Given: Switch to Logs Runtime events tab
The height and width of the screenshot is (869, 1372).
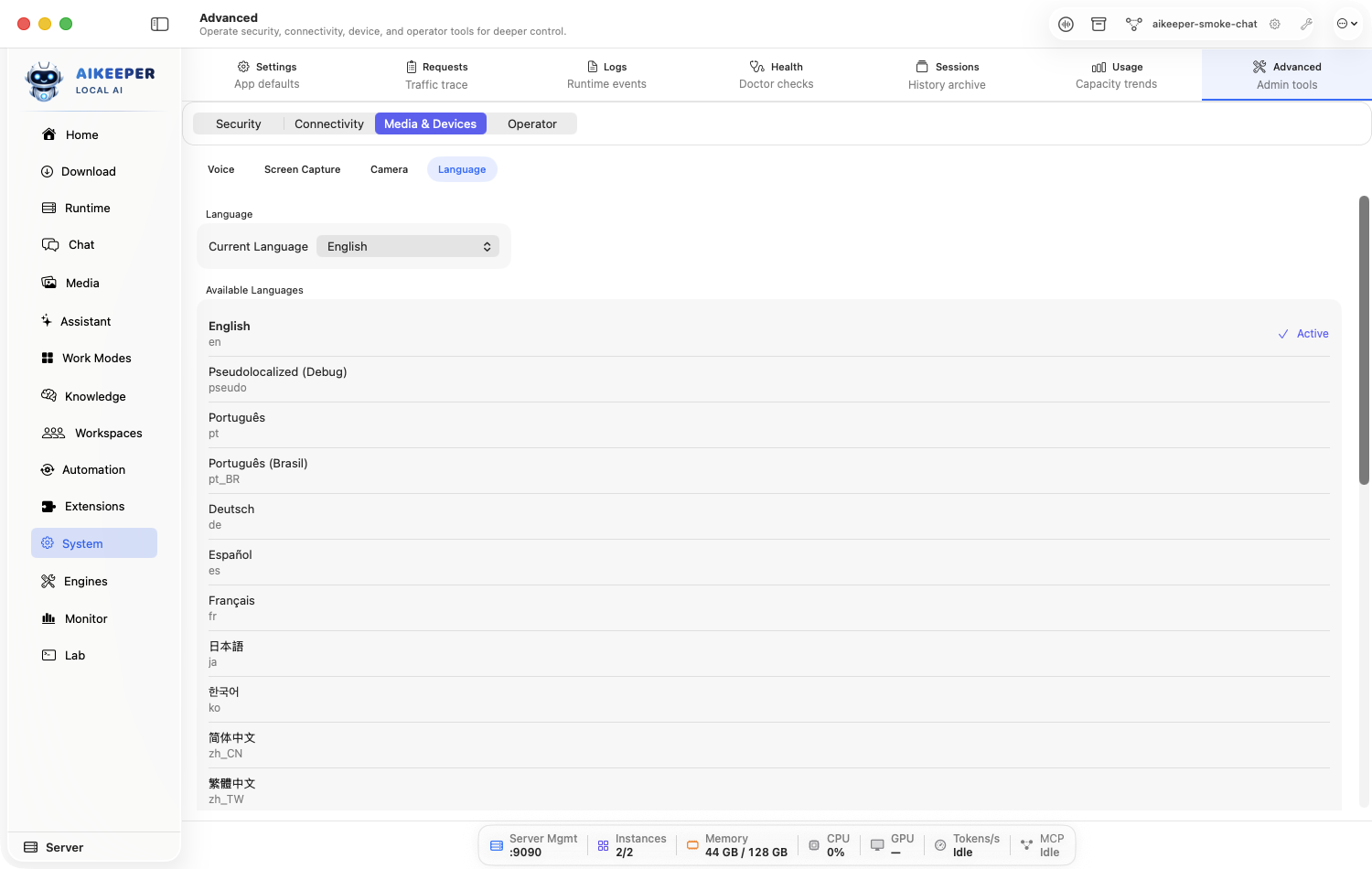Looking at the screenshot, I should coord(606,75).
